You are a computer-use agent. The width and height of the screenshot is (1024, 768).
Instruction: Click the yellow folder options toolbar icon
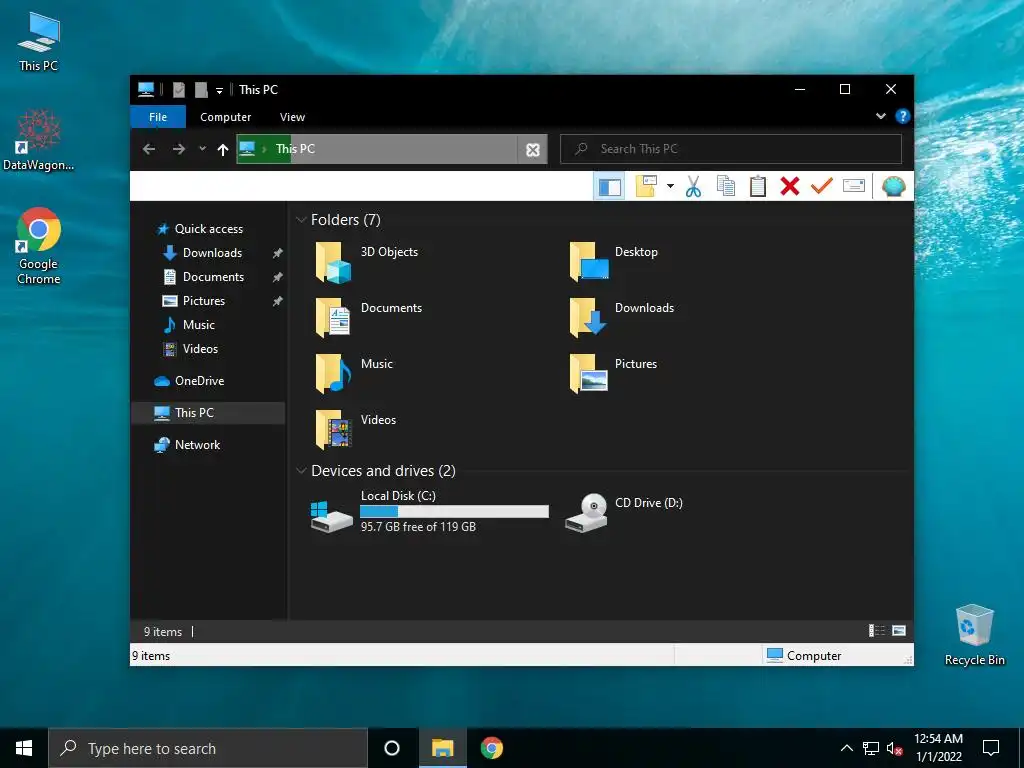click(x=646, y=186)
